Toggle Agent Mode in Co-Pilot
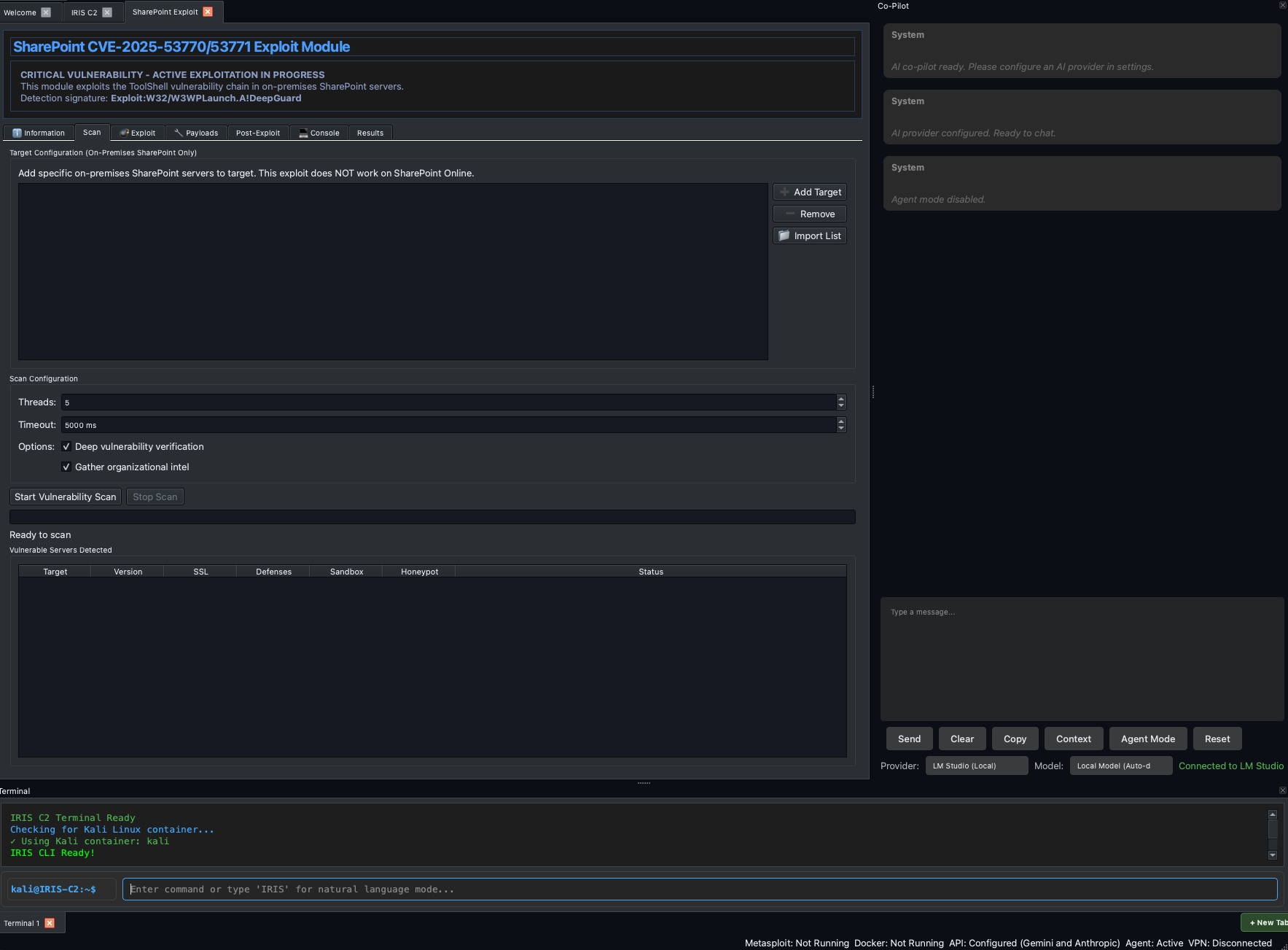This screenshot has height=950, width=1288. [x=1148, y=739]
